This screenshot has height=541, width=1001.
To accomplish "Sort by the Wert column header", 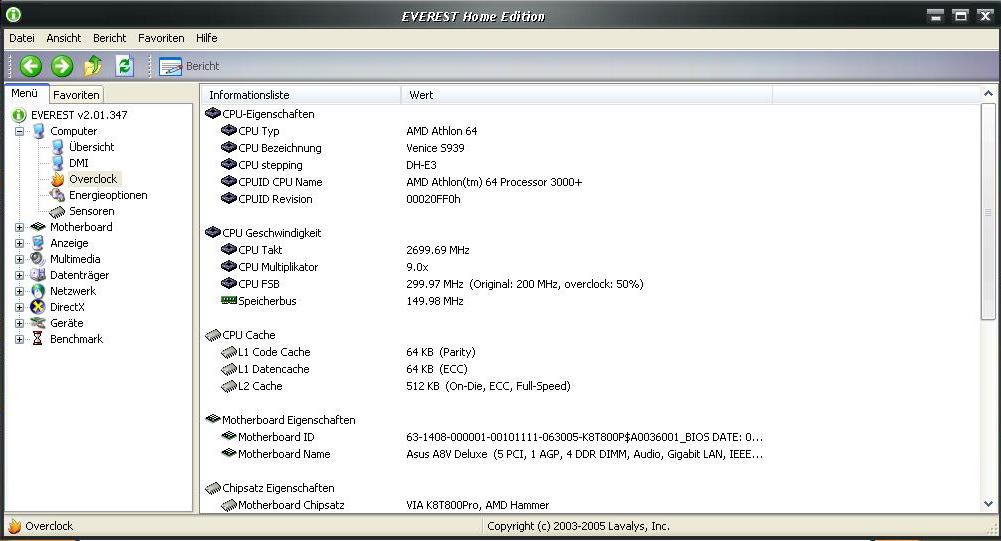I will [x=586, y=95].
